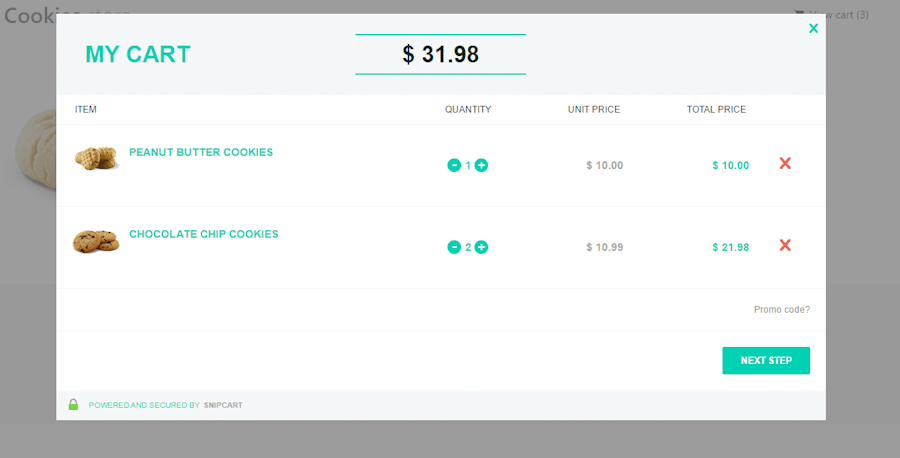Screen dimensions: 900x458
Task: Open the Promo code field link
Action: (782, 309)
